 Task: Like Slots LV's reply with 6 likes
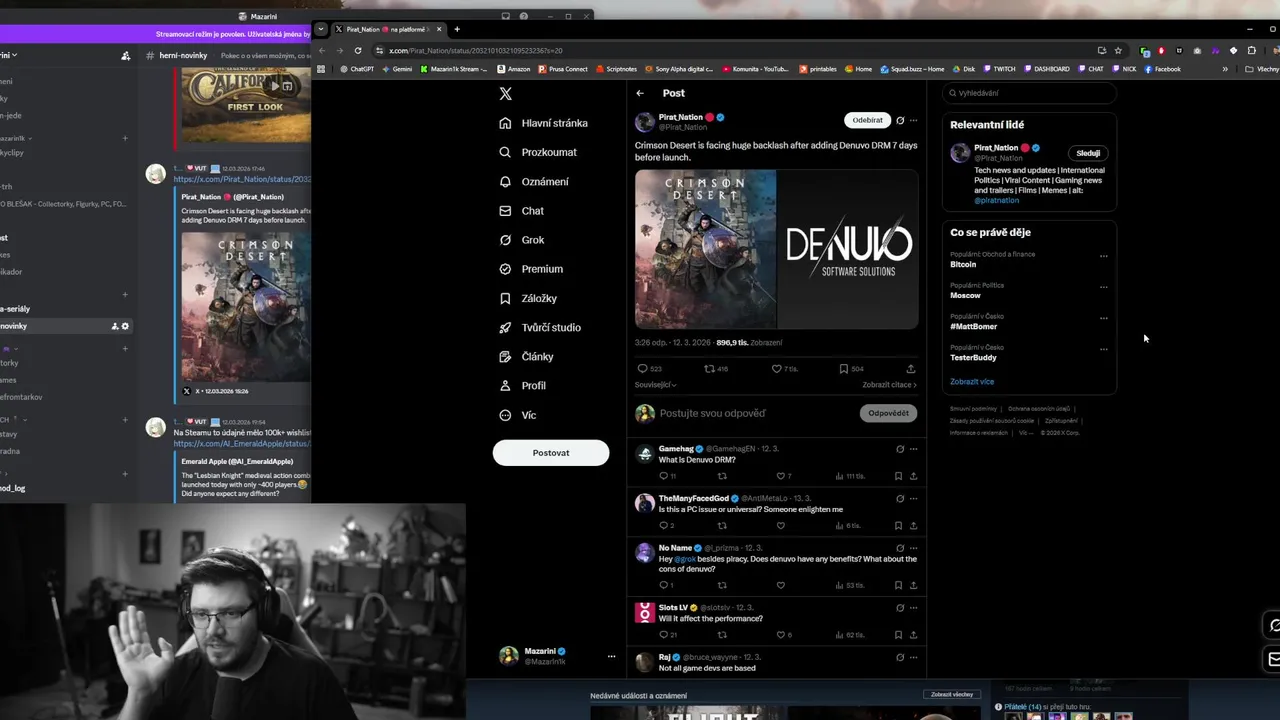(x=781, y=635)
